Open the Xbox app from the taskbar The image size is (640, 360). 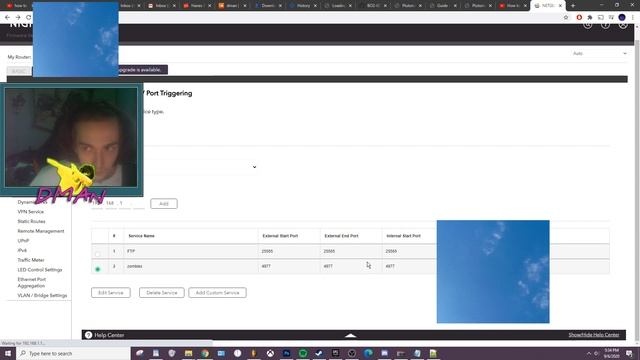click(x=270, y=353)
